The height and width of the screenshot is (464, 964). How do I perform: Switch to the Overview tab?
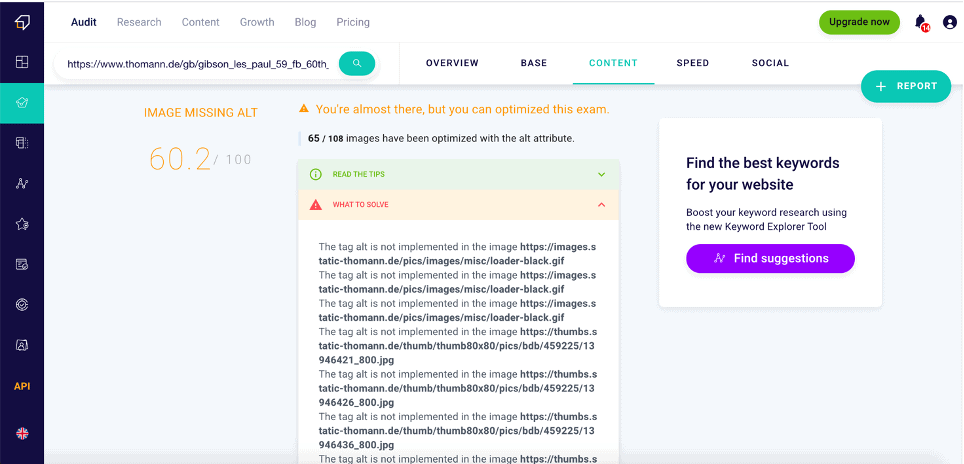[x=452, y=63]
